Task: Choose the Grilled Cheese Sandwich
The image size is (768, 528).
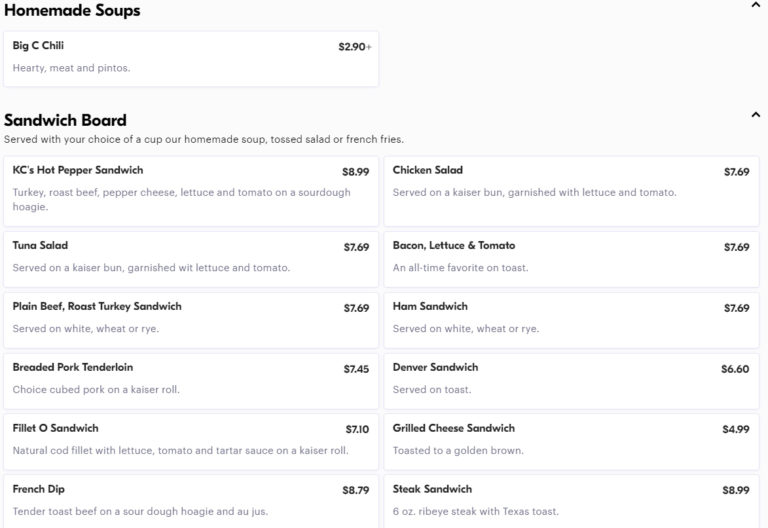Action: click(x=571, y=442)
